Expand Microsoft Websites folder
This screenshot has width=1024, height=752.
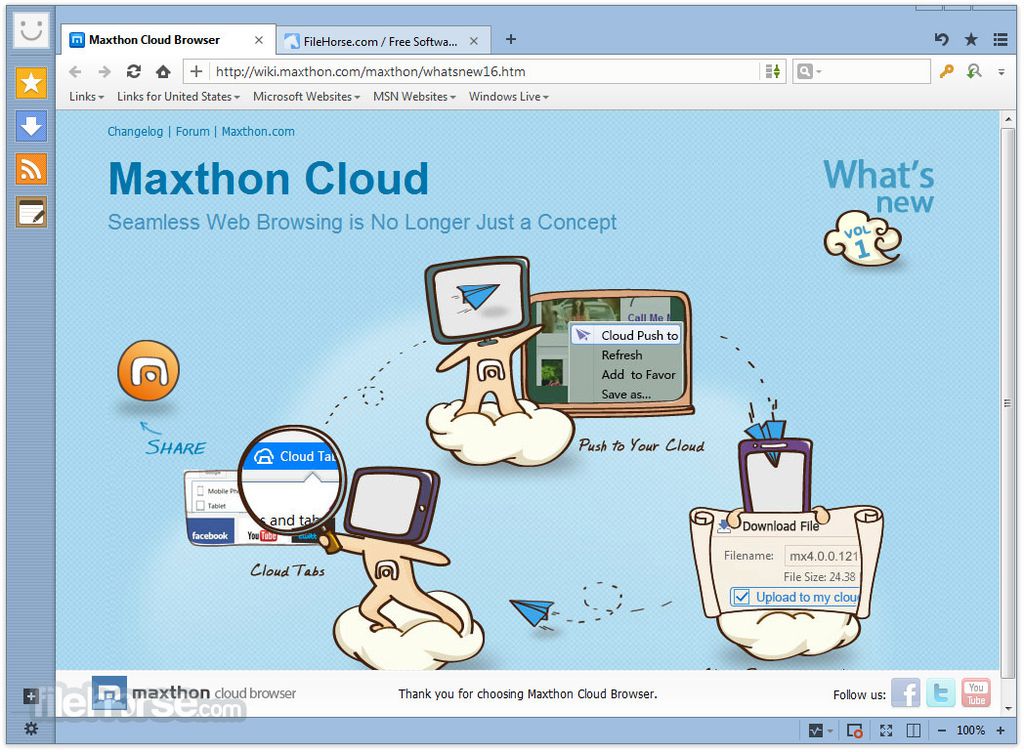click(306, 97)
